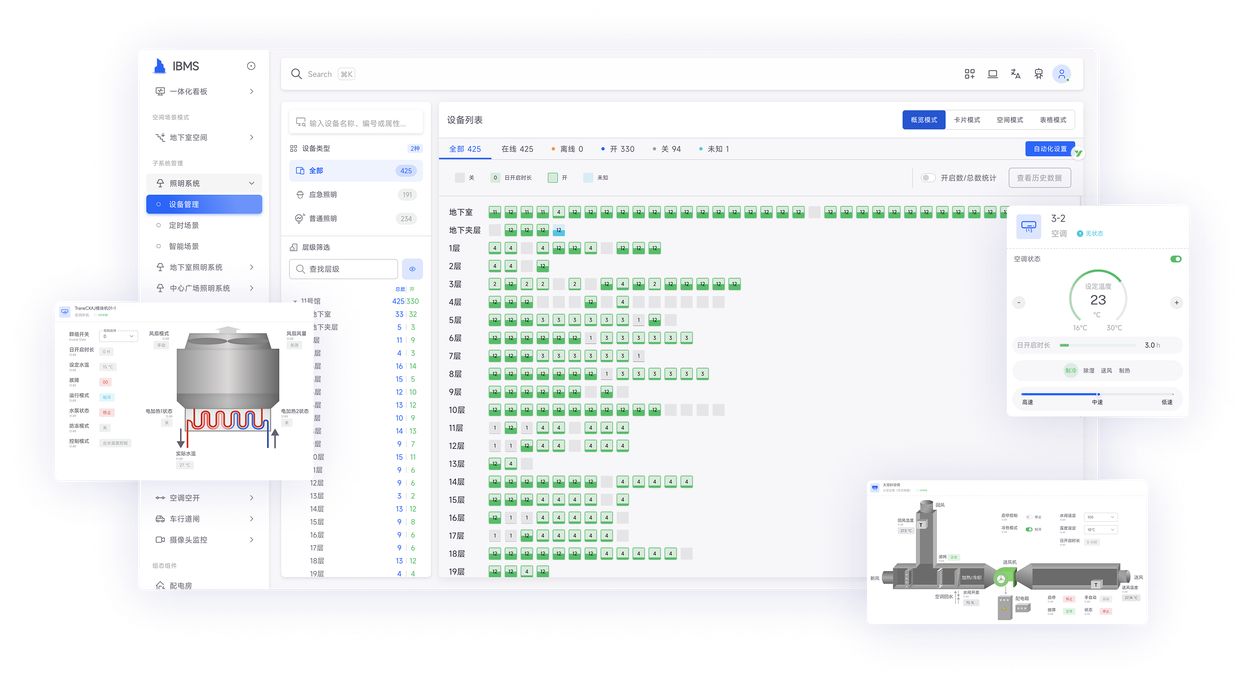This screenshot has height=684, width=1244.
Task: Toggle the 空调状态 power switch
Action: pyautogui.click(x=1175, y=259)
